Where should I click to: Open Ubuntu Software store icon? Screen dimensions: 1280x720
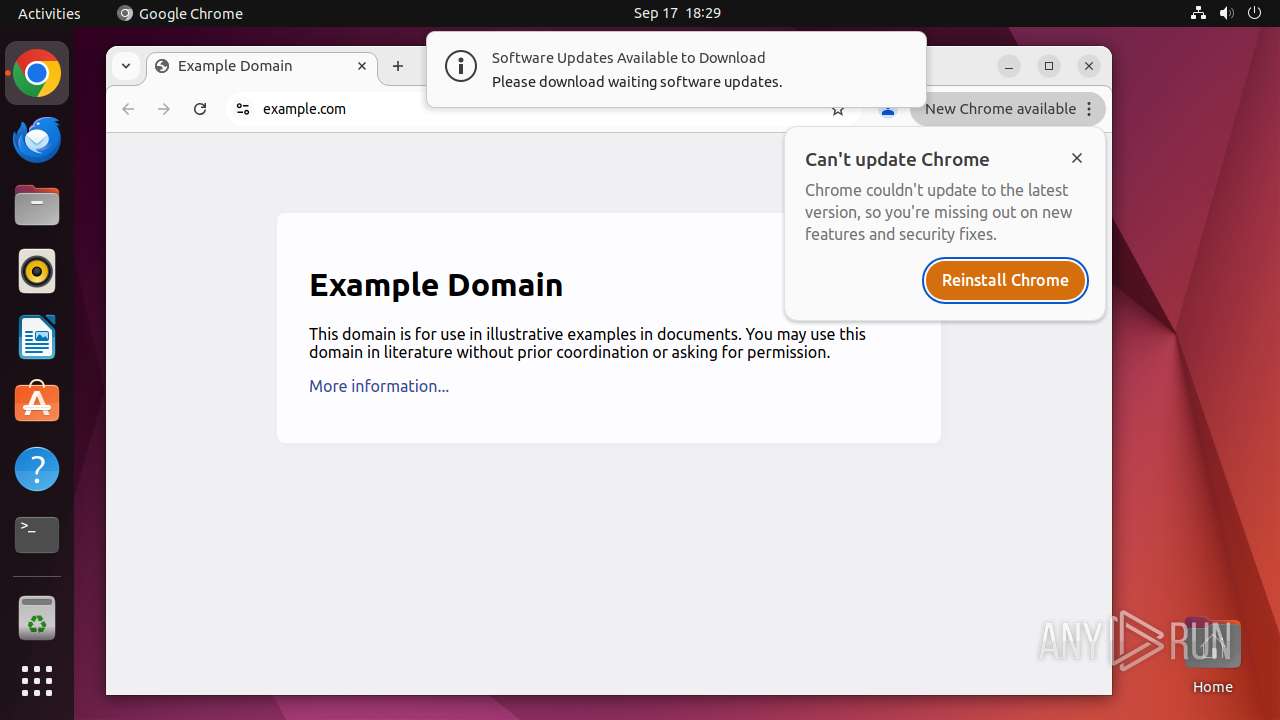click(x=37, y=403)
